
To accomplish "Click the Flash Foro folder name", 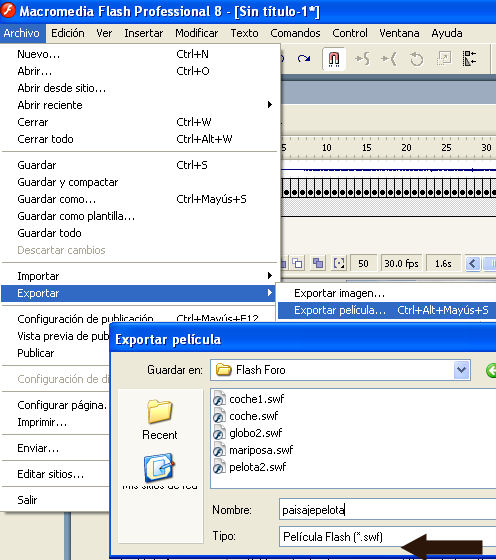I will (x=261, y=370).
